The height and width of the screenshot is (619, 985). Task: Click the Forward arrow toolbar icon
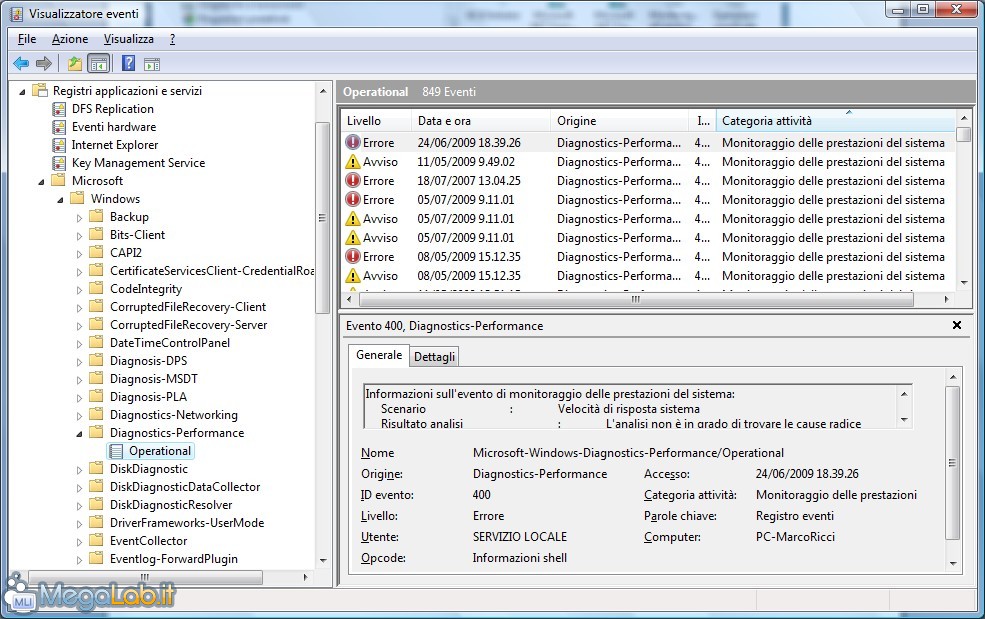point(44,63)
